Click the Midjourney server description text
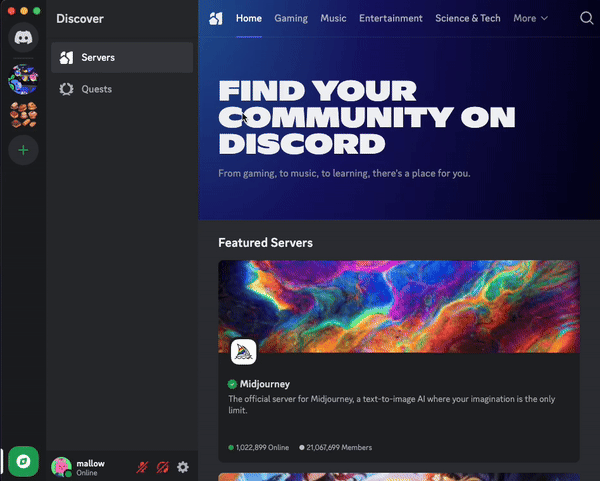 click(391, 404)
